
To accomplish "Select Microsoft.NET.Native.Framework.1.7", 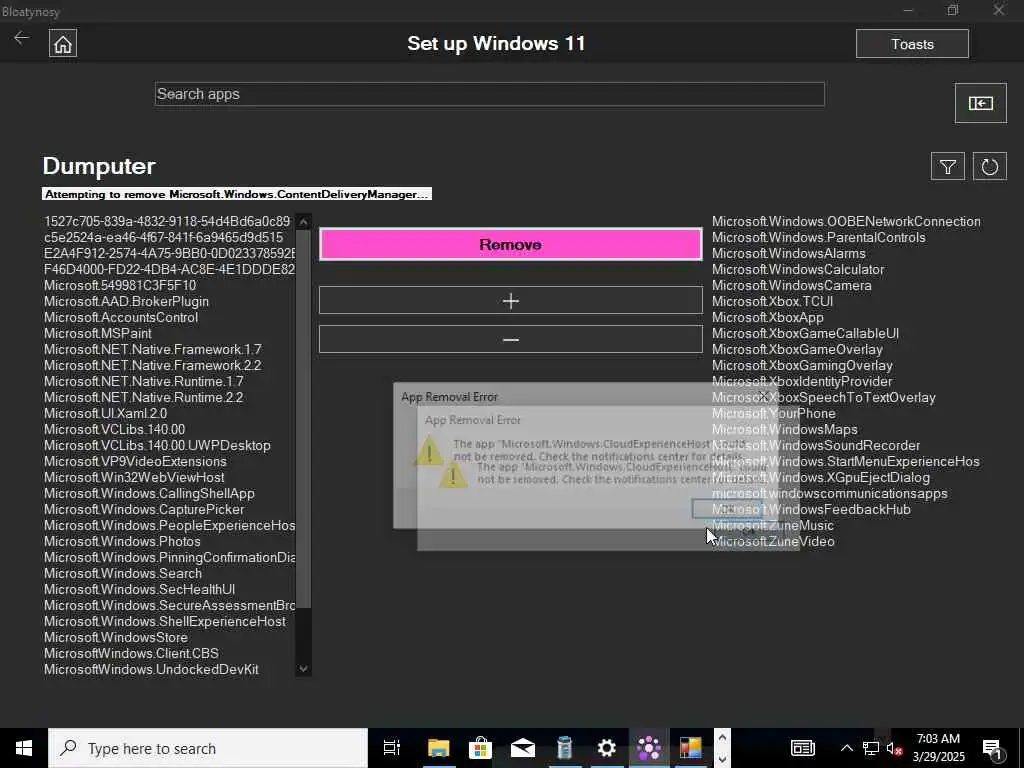I will pos(153,349).
